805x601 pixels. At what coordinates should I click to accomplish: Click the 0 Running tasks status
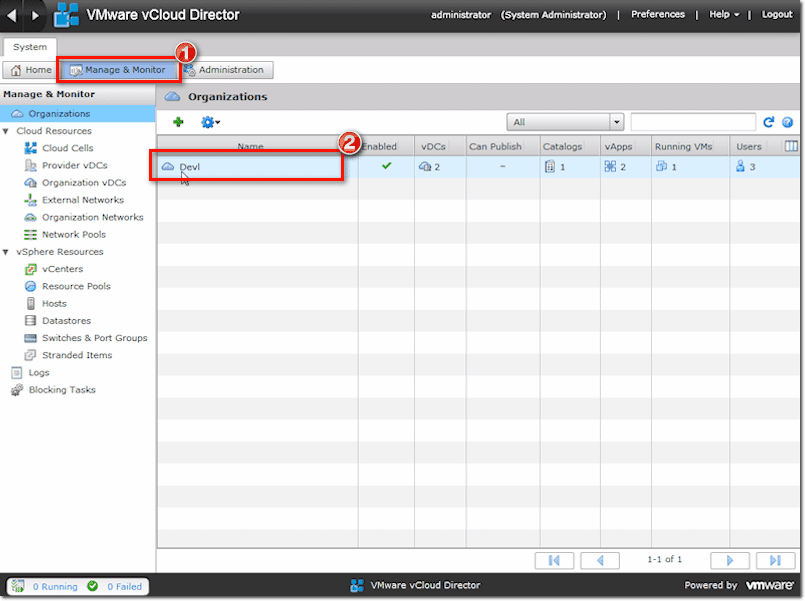click(x=55, y=587)
